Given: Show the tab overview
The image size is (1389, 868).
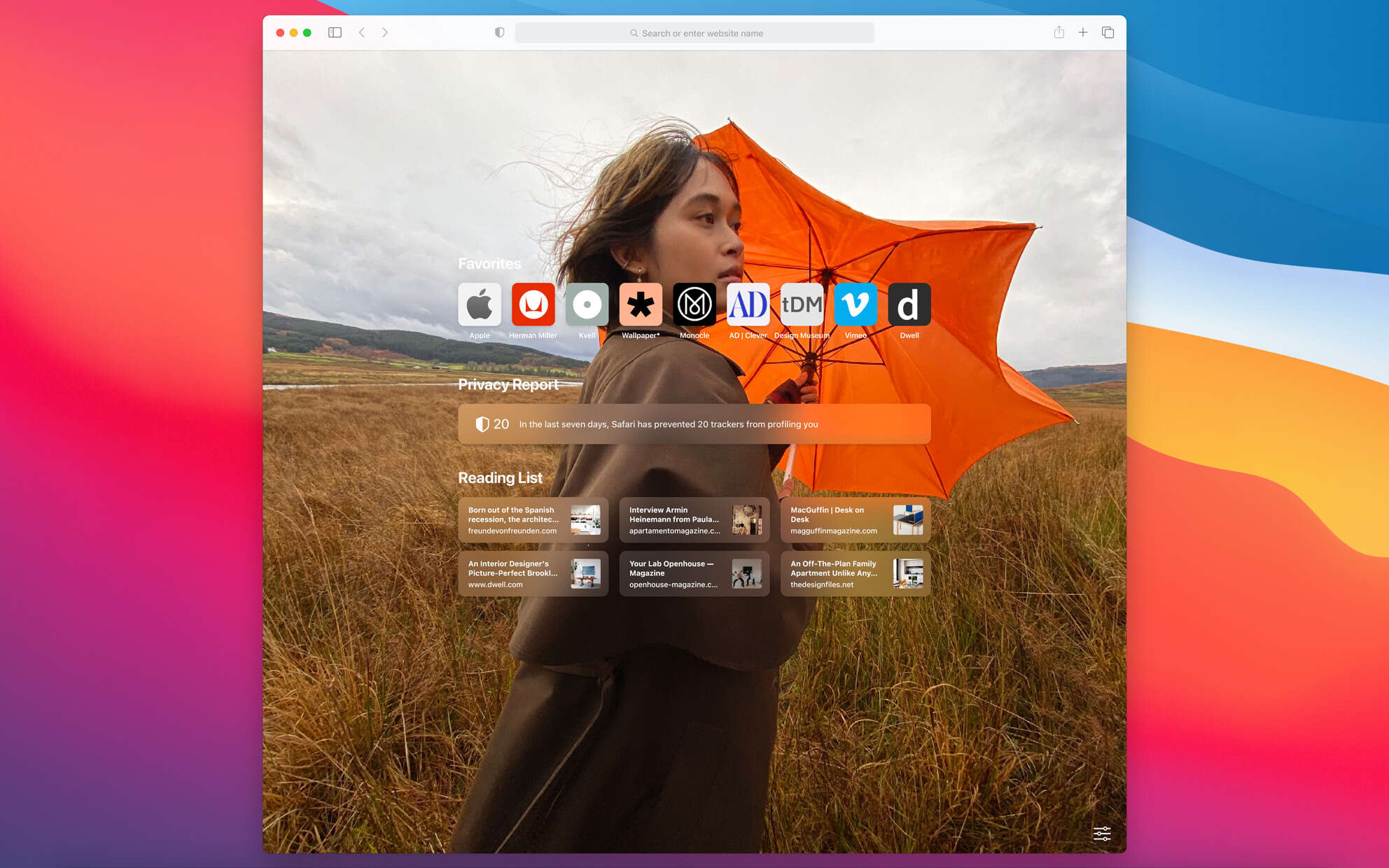Looking at the screenshot, I should point(1108,32).
